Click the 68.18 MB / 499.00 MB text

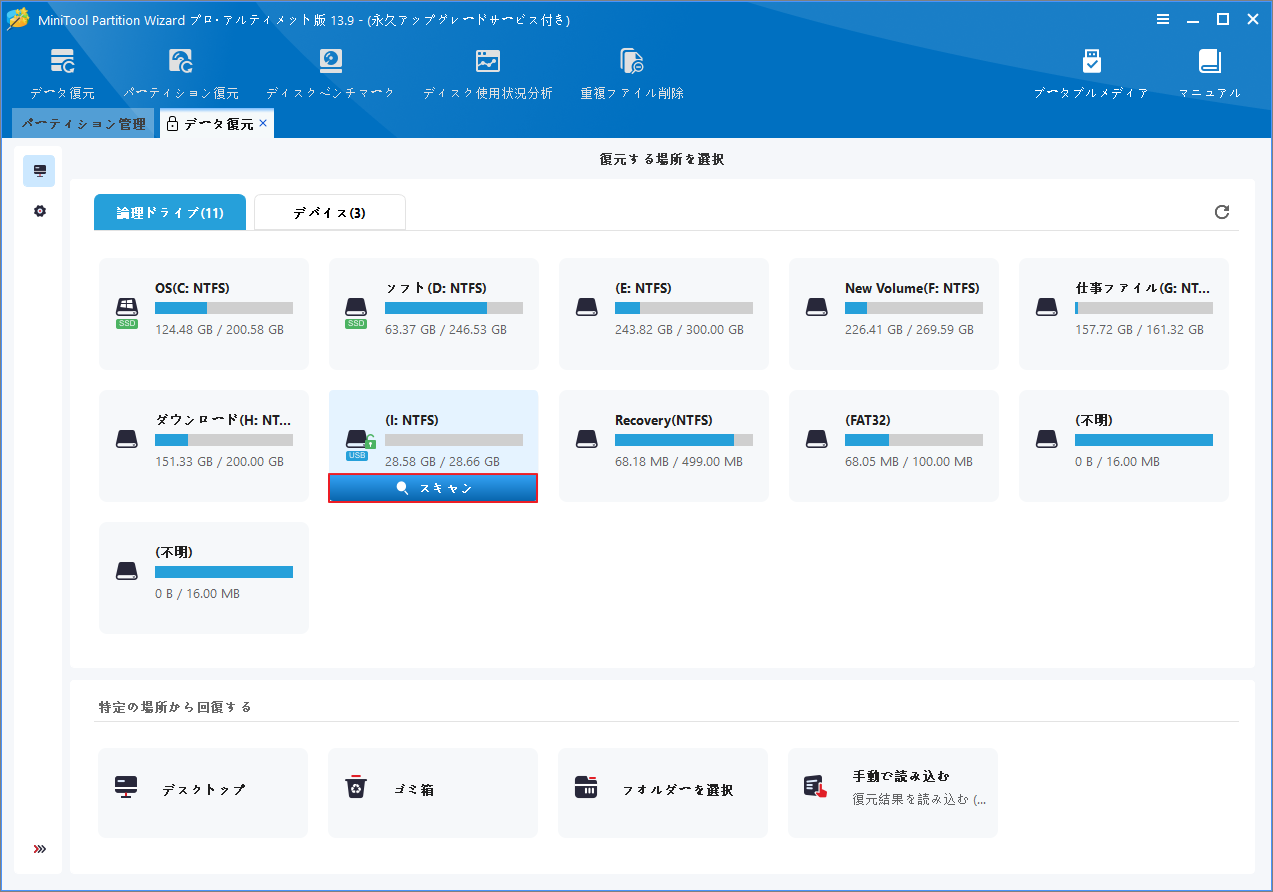(x=679, y=462)
